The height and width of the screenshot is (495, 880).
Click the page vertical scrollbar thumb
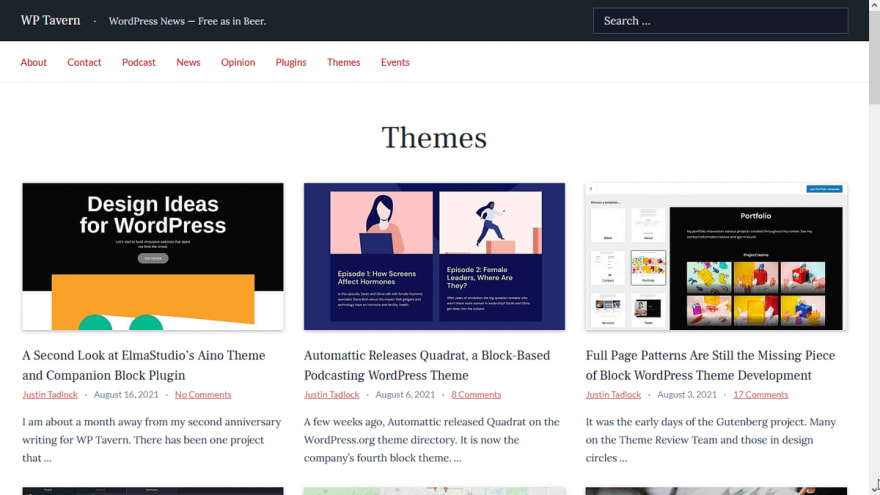[874, 57]
